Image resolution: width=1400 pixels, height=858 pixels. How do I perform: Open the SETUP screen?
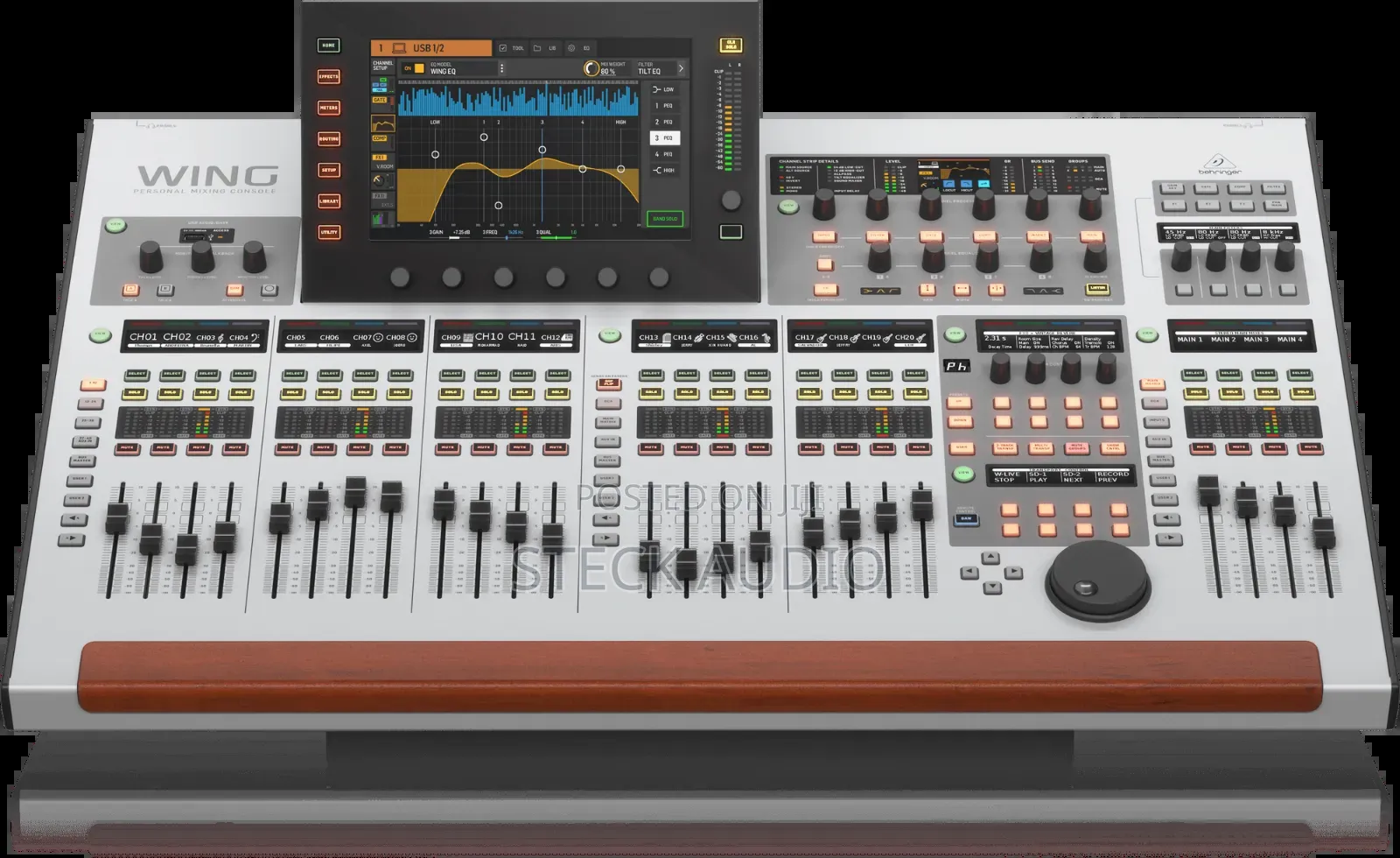point(329,170)
